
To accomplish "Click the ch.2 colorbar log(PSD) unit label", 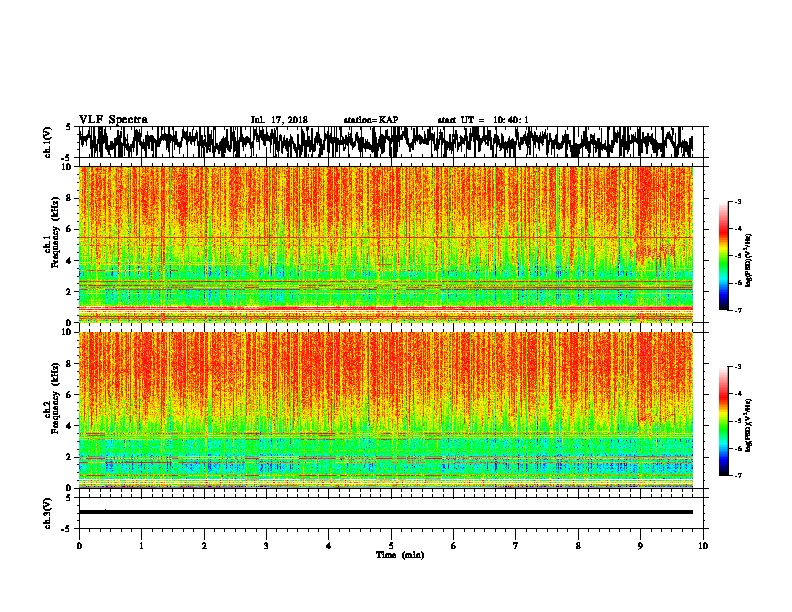I will 749,425.
